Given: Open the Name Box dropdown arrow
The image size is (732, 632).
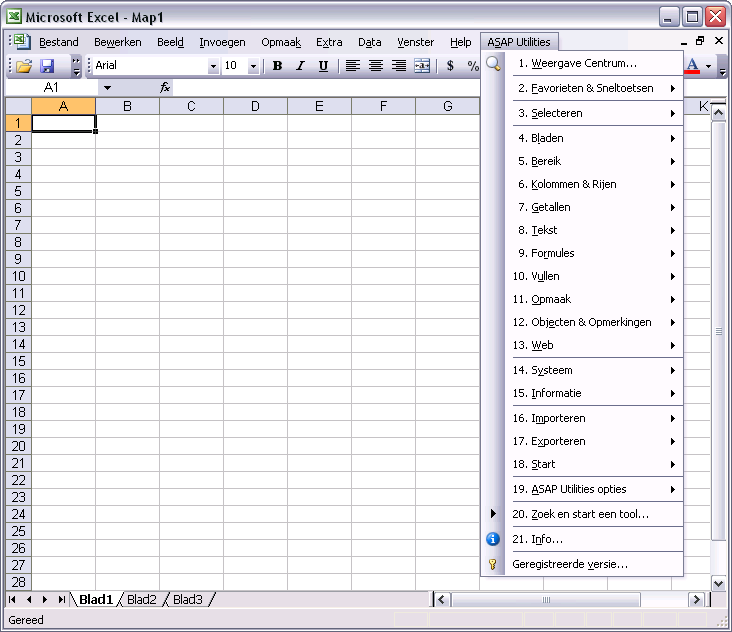Looking at the screenshot, I should tap(107, 87).
